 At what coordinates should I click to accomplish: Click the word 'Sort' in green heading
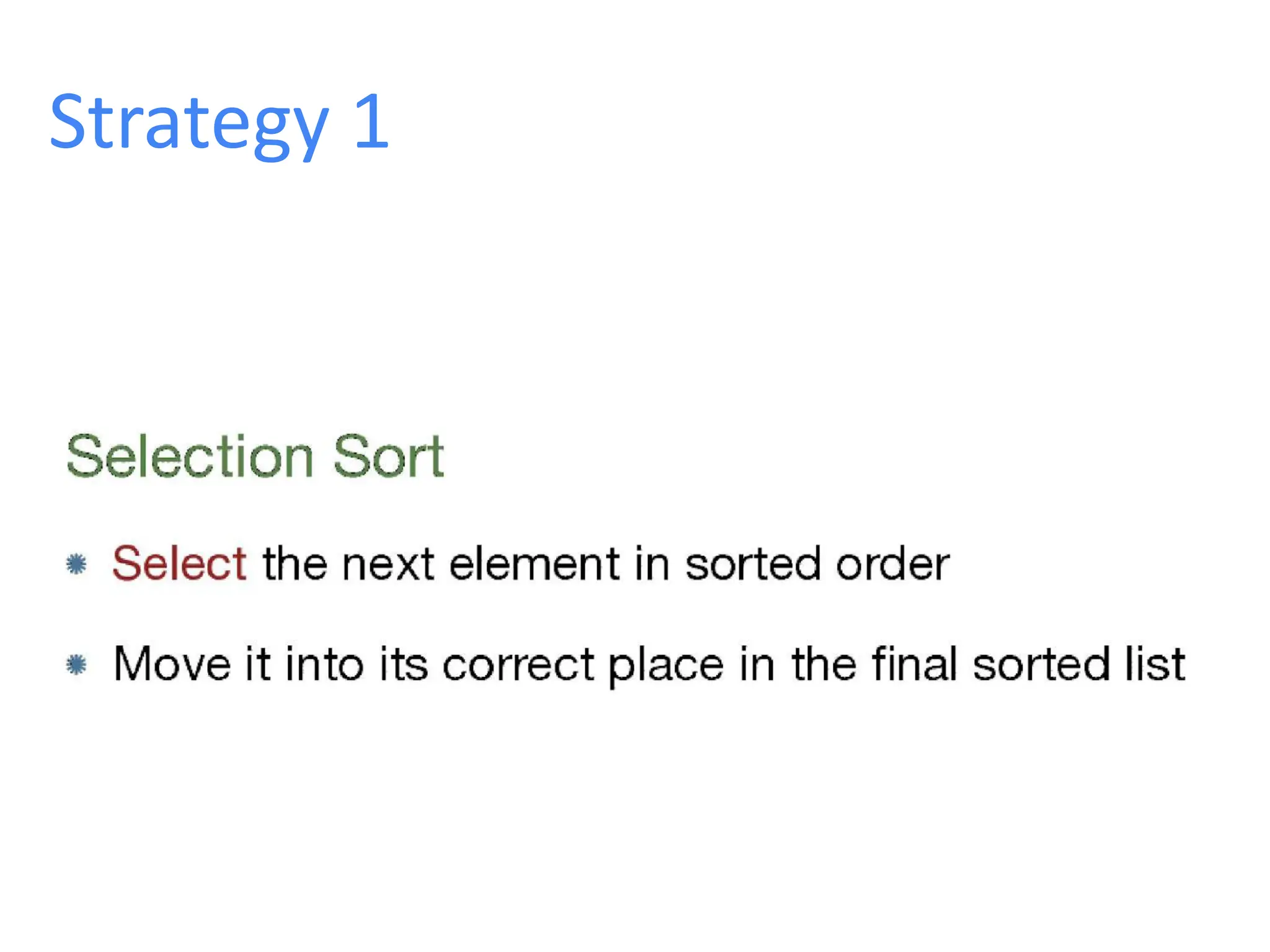pos(389,456)
